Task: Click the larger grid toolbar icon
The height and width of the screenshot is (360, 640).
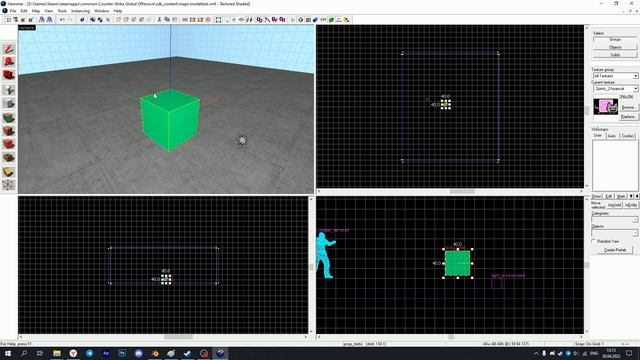Action: coord(31,20)
